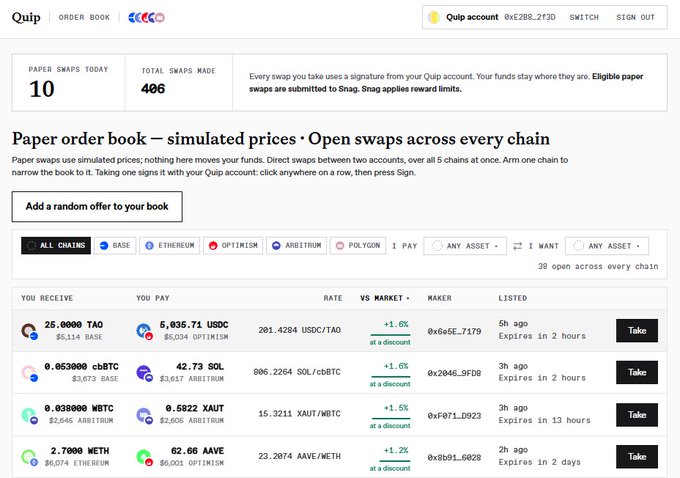Viewport: 680px width, 478px height.
Task: Click the MAKER column header
Action: click(439, 298)
